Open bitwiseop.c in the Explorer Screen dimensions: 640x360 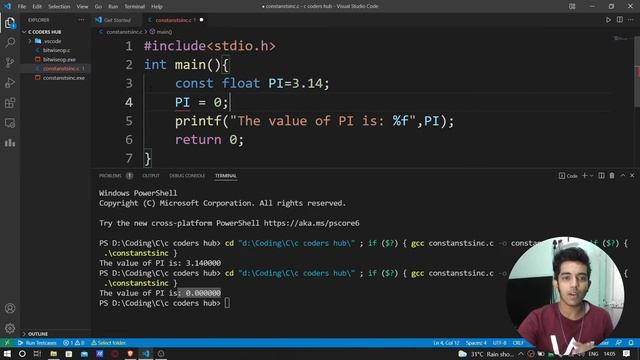56,50
